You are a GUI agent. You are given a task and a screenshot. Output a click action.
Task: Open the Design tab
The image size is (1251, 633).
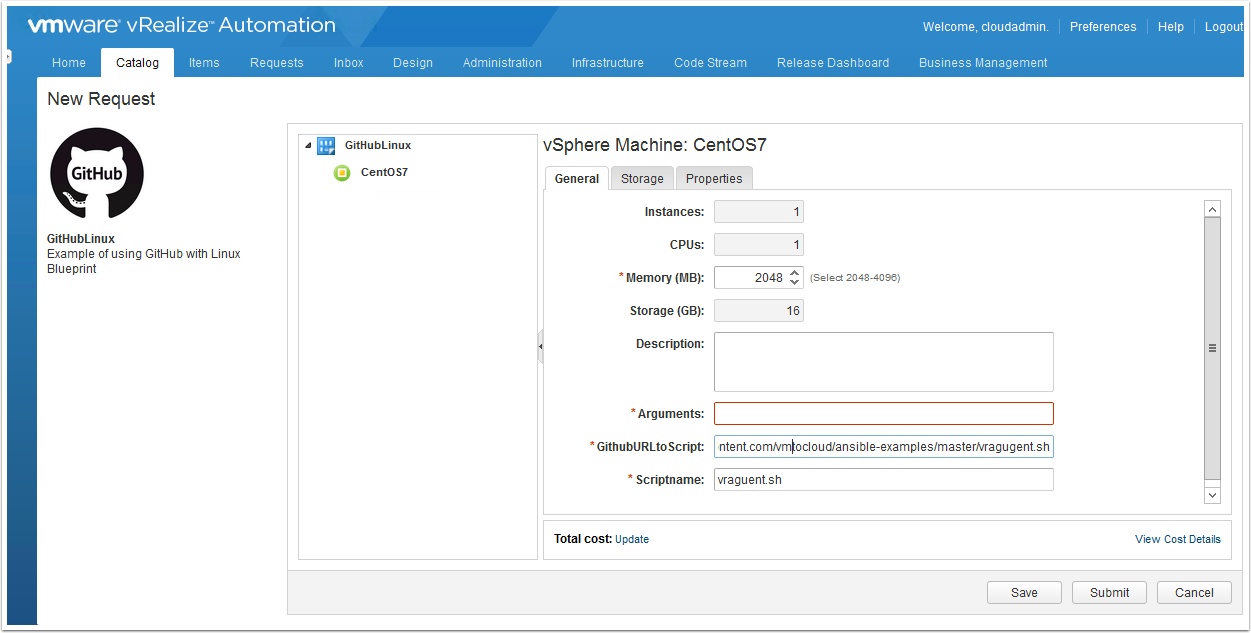click(413, 62)
